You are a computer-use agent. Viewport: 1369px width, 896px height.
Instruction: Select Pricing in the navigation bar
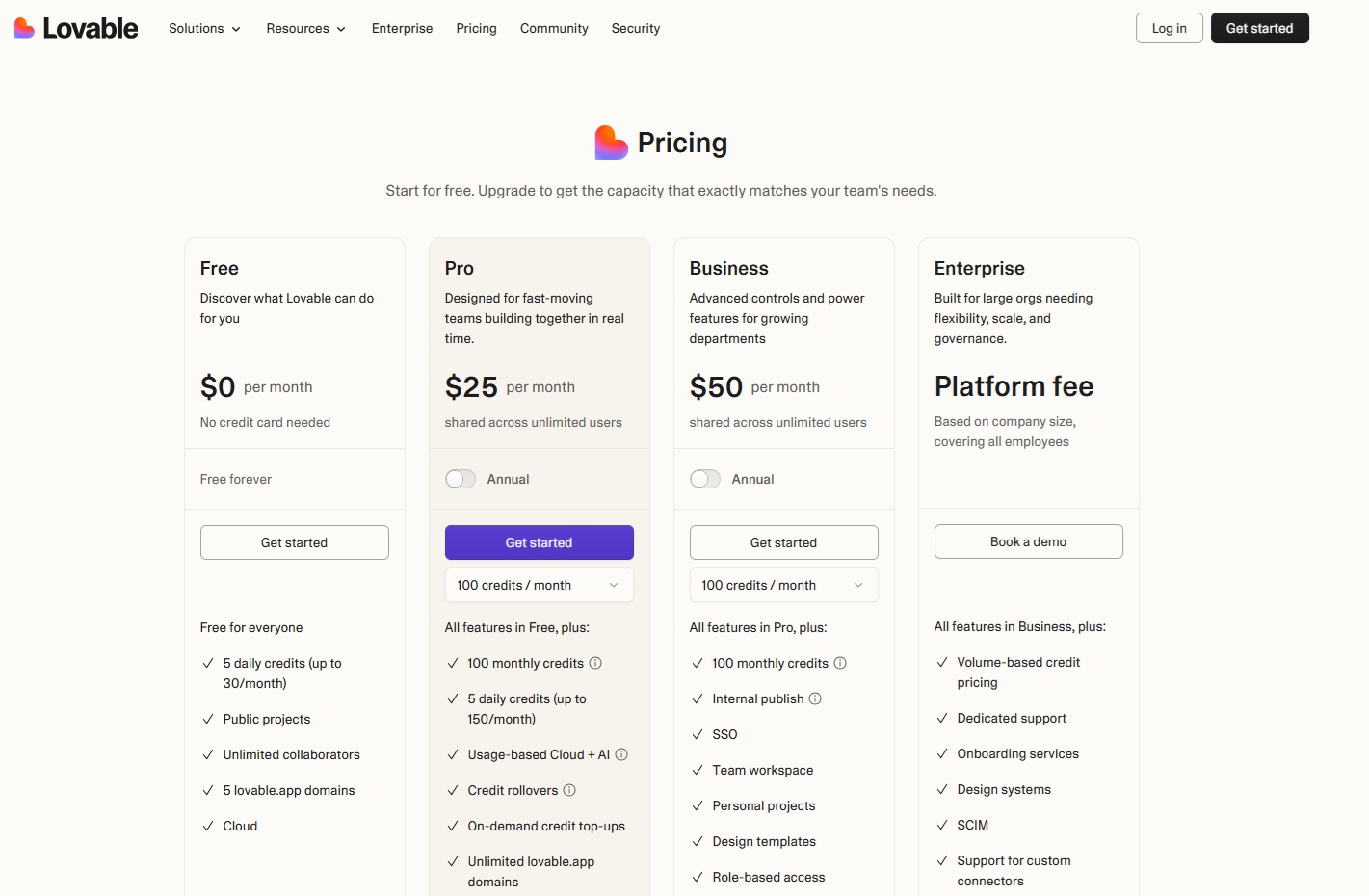476,29
